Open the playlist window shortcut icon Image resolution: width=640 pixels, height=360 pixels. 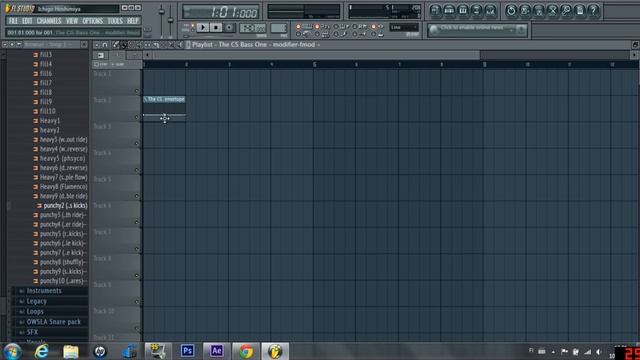click(435, 10)
